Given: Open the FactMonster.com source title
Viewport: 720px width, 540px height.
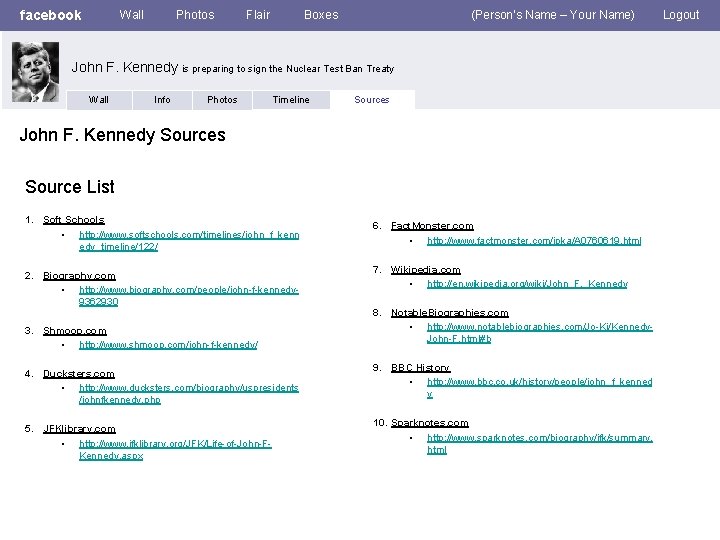Looking at the screenshot, I should click(x=432, y=225).
